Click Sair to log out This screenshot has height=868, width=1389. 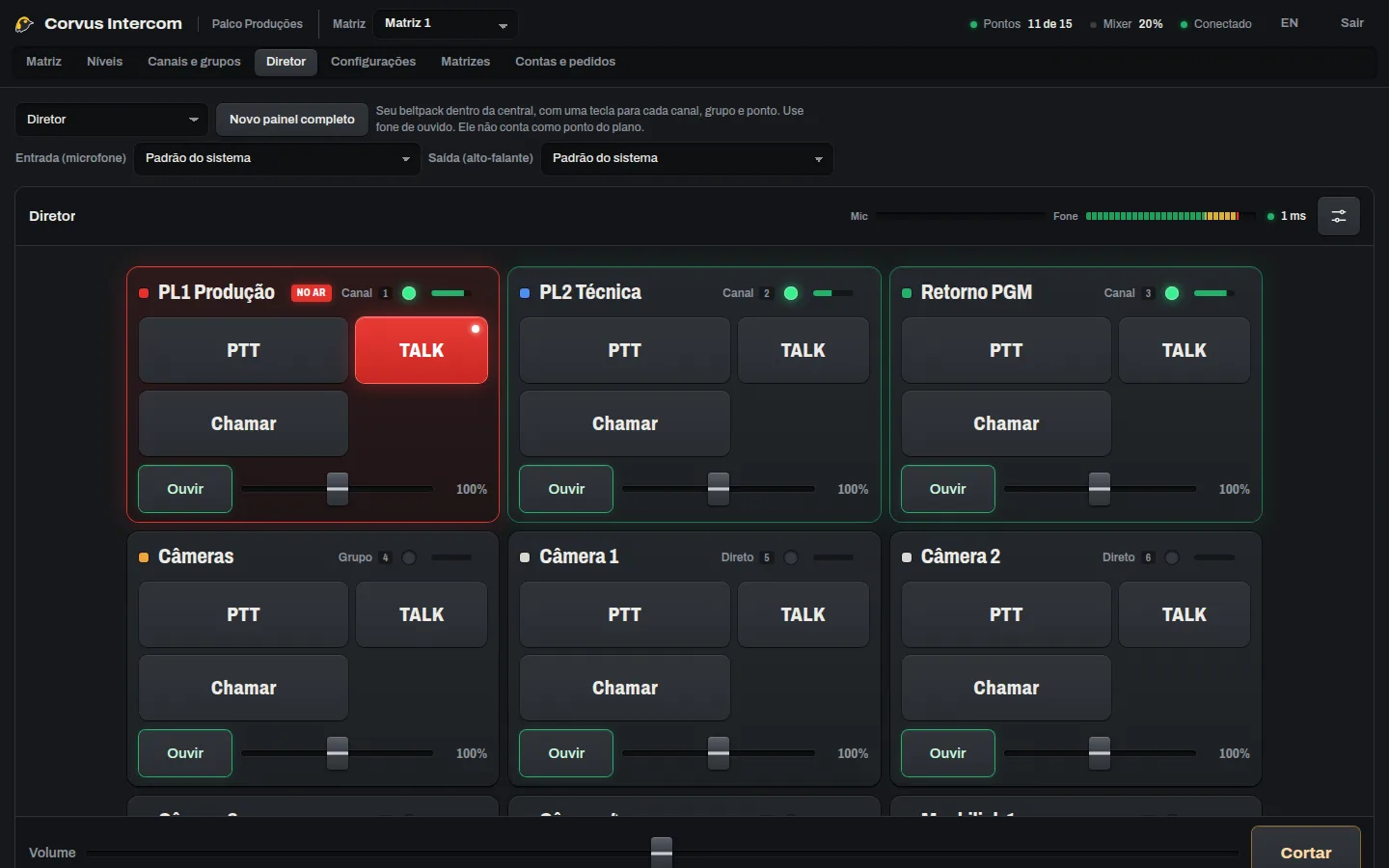[x=1352, y=23]
